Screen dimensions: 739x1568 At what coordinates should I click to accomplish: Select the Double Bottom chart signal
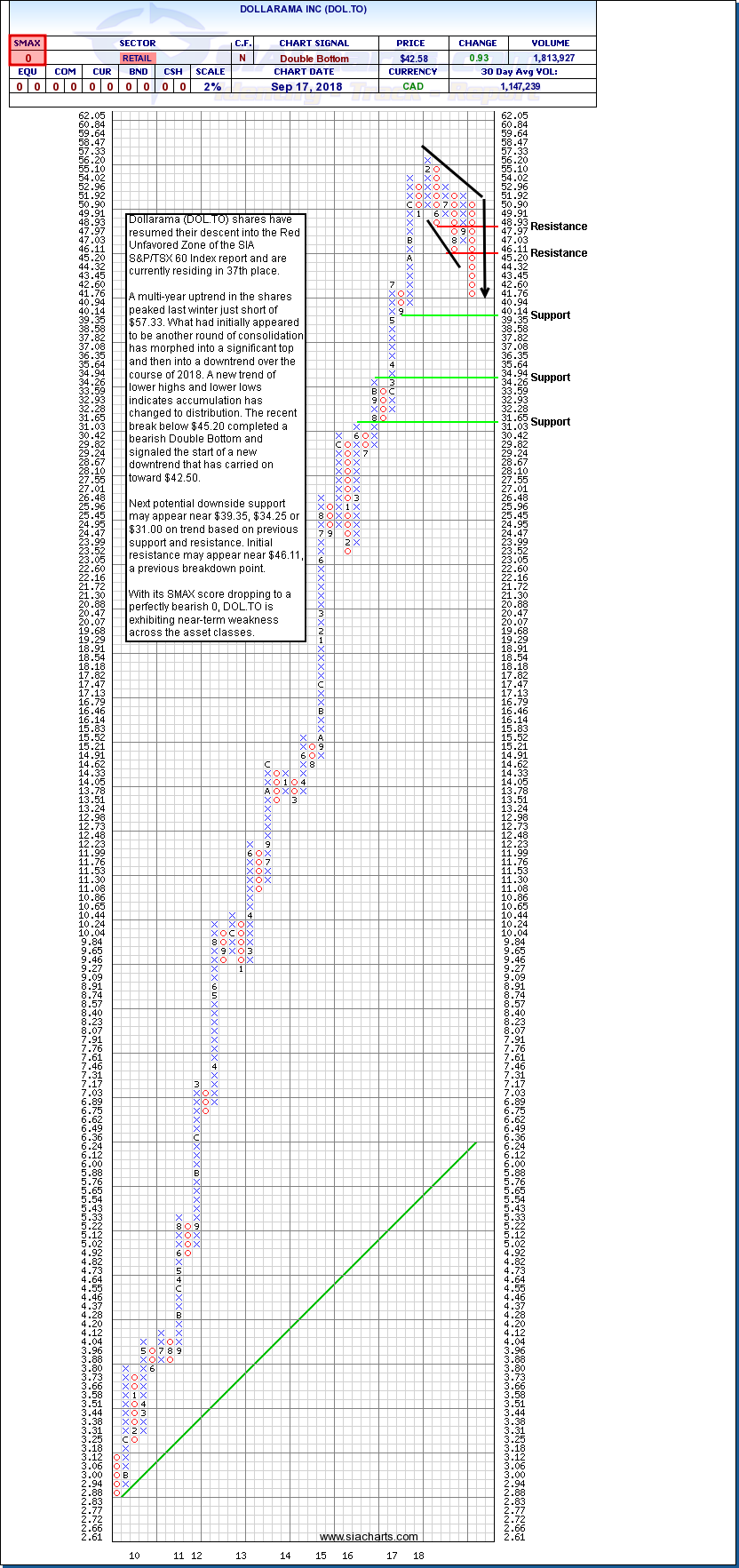coord(314,59)
